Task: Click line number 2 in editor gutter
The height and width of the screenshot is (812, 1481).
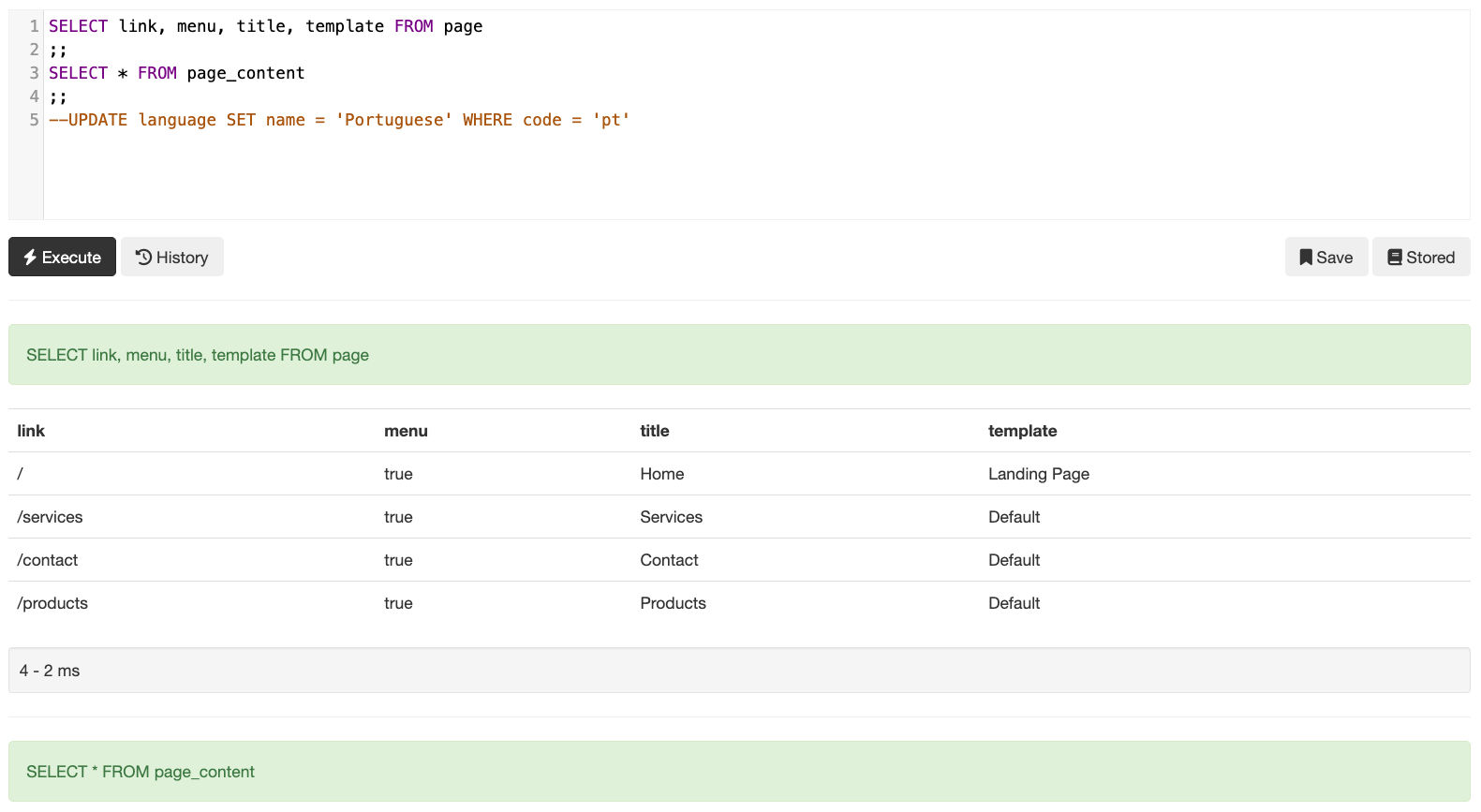Action: pyautogui.click(x=34, y=50)
